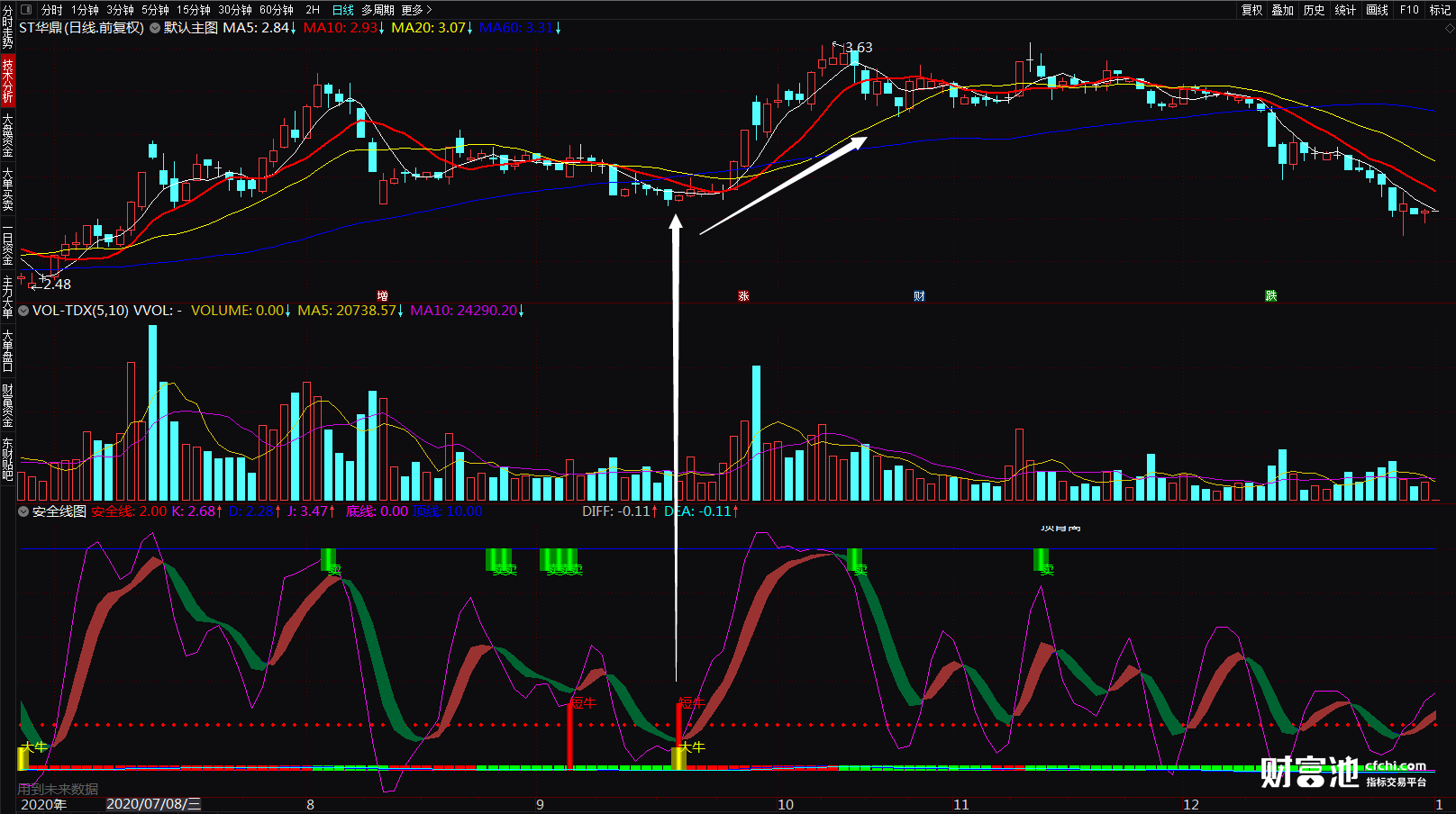
Task: Click the DEA: -0.11 readout
Action: [x=701, y=511]
